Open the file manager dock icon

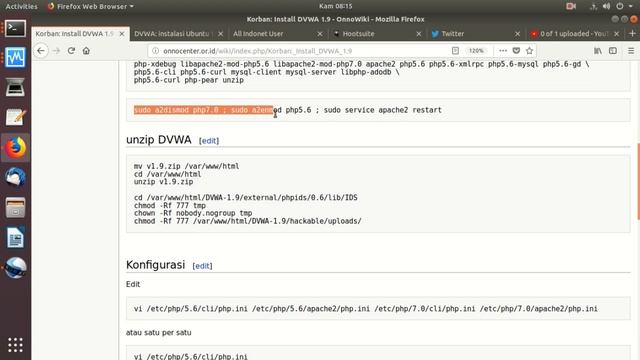pos(15,208)
